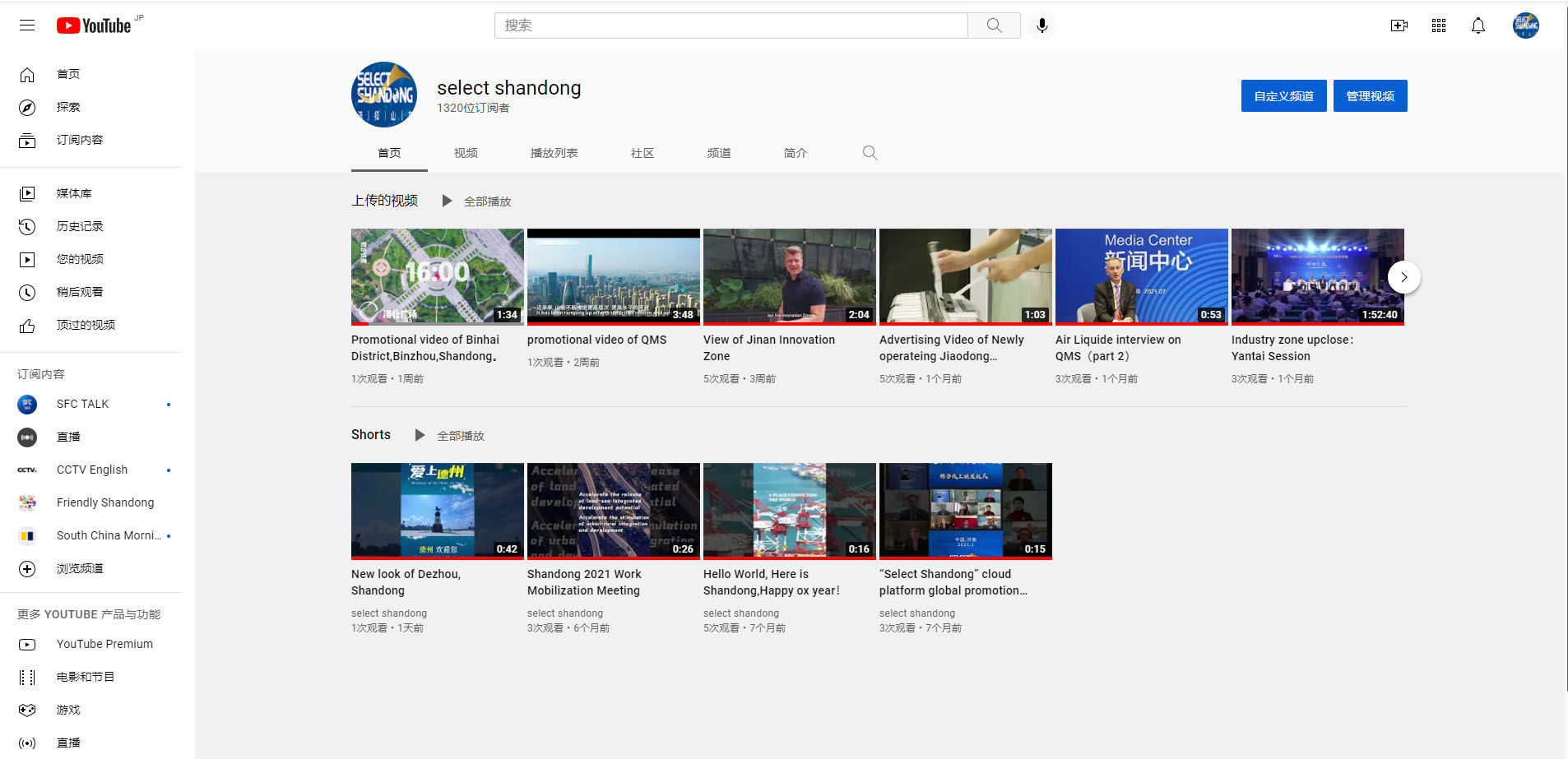This screenshot has width=1568, height=759.
Task: Open 顶过的视频 in the sidebar
Action: point(91,325)
